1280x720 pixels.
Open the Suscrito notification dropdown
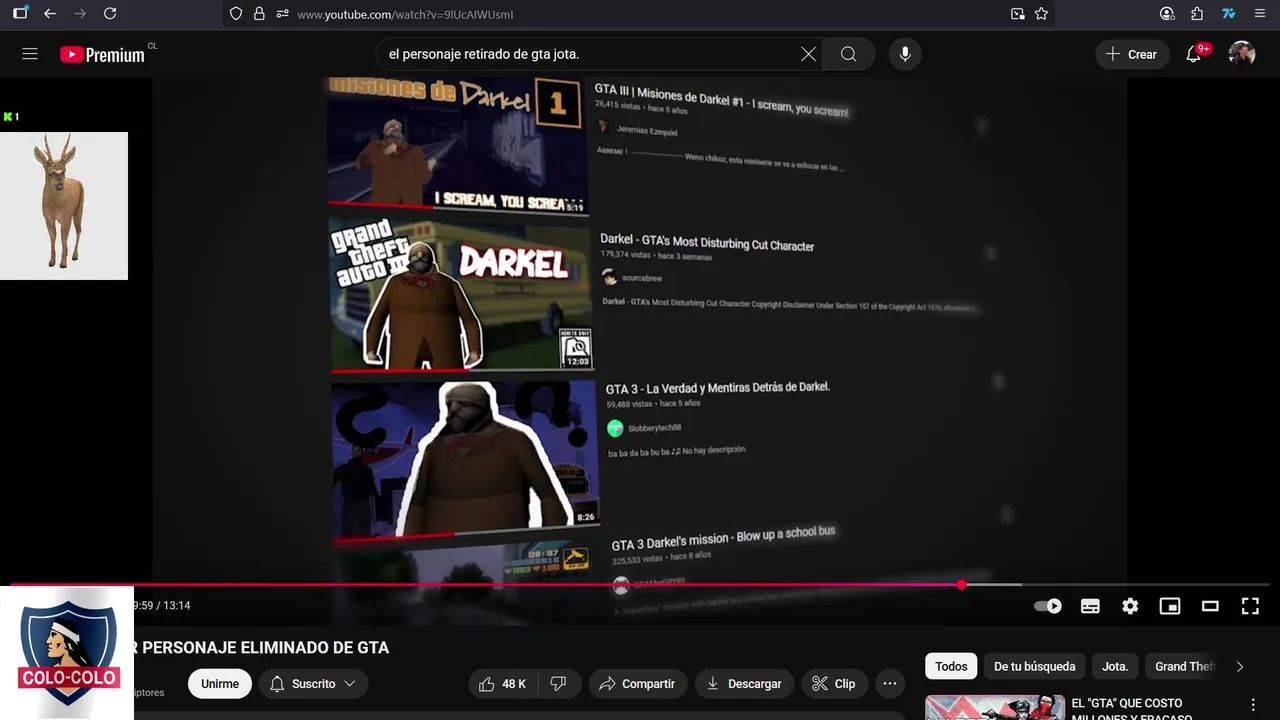[x=313, y=684]
